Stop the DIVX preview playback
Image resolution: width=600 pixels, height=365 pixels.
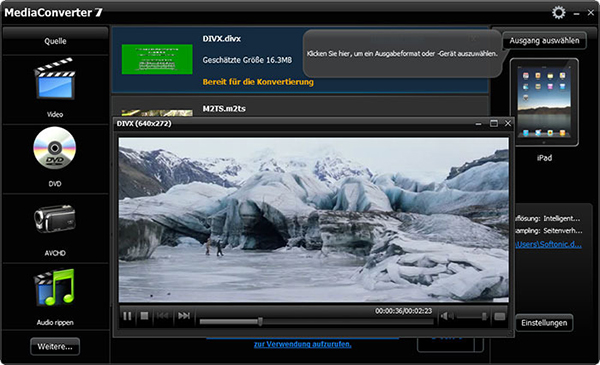click(x=144, y=316)
